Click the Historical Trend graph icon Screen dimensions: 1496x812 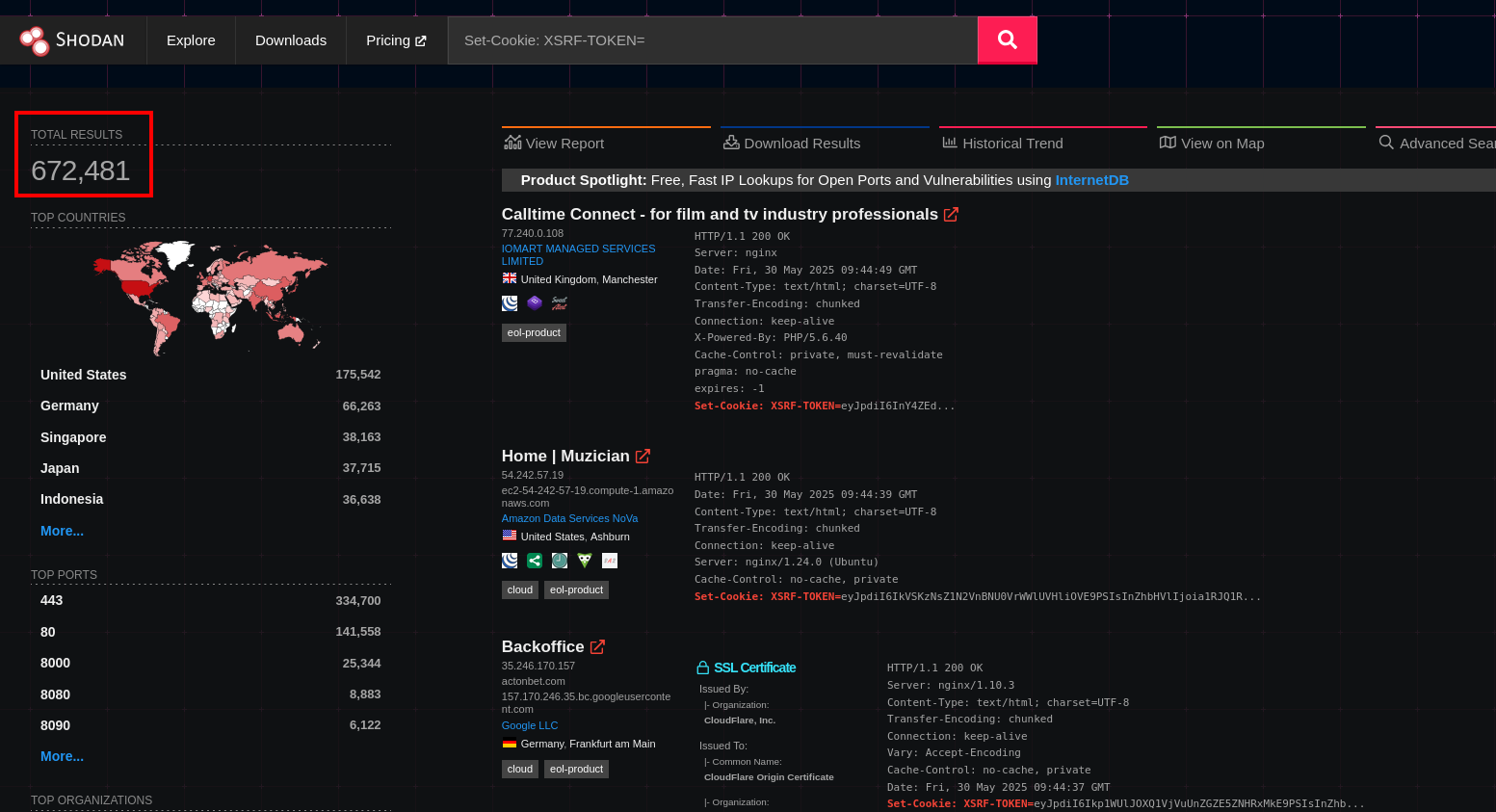950,143
